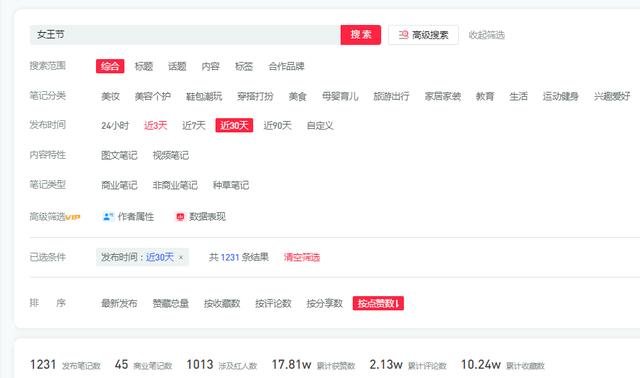
Task: Click the advanced search magnifier icon
Action: [x=403, y=35]
